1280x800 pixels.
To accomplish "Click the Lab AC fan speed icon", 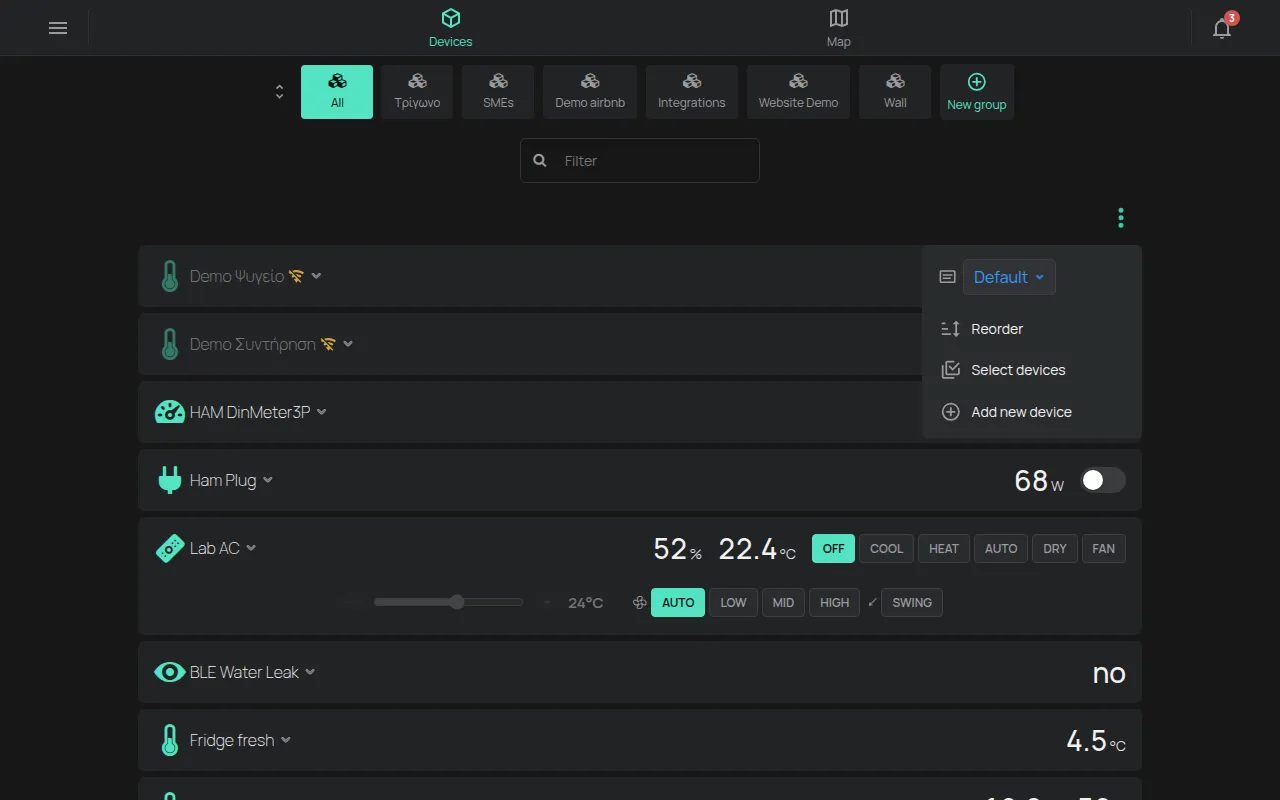I will pyautogui.click(x=640, y=603).
